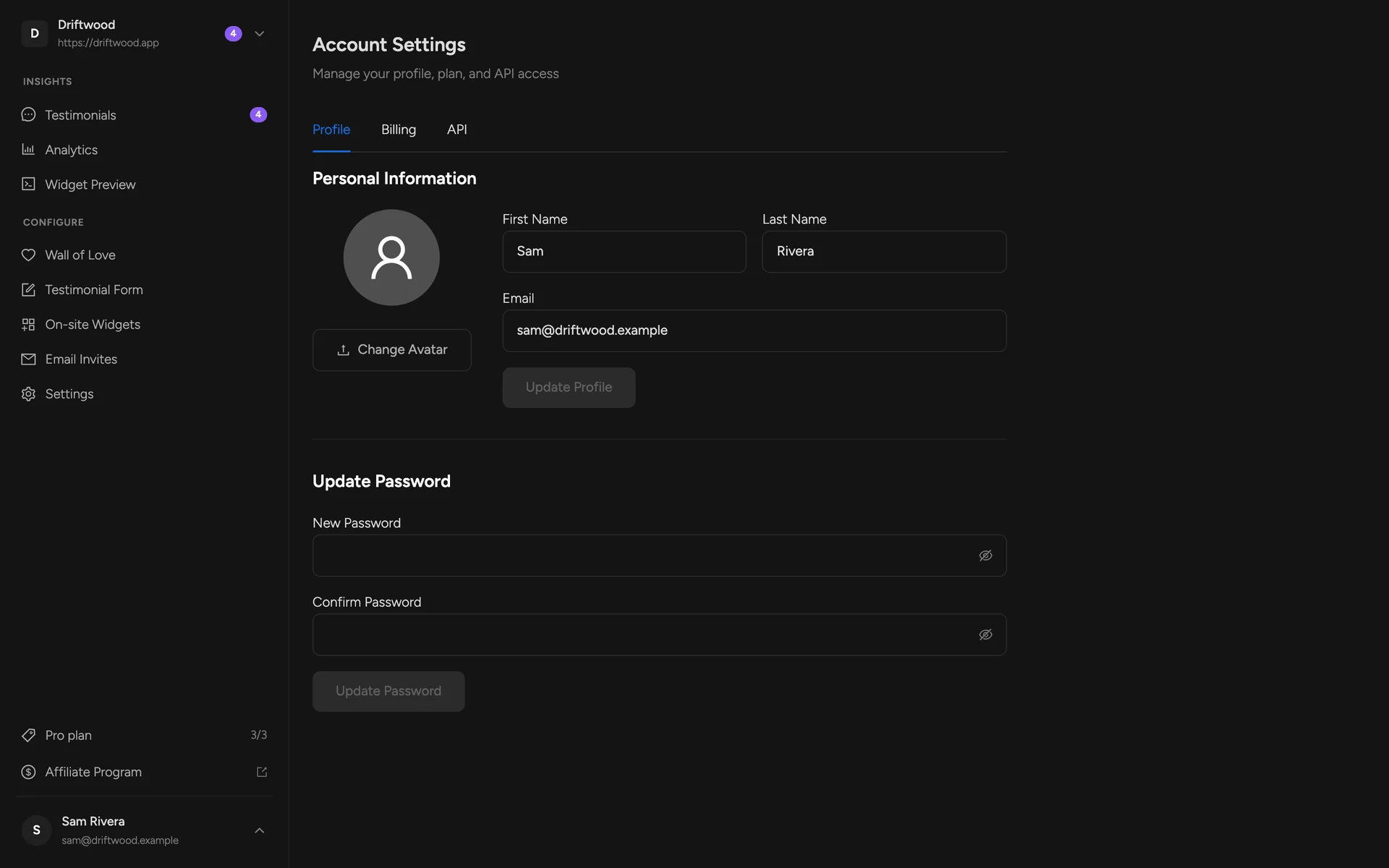This screenshot has width=1389, height=868.
Task: Focus the Confirm Password field
Action: pos(659,635)
